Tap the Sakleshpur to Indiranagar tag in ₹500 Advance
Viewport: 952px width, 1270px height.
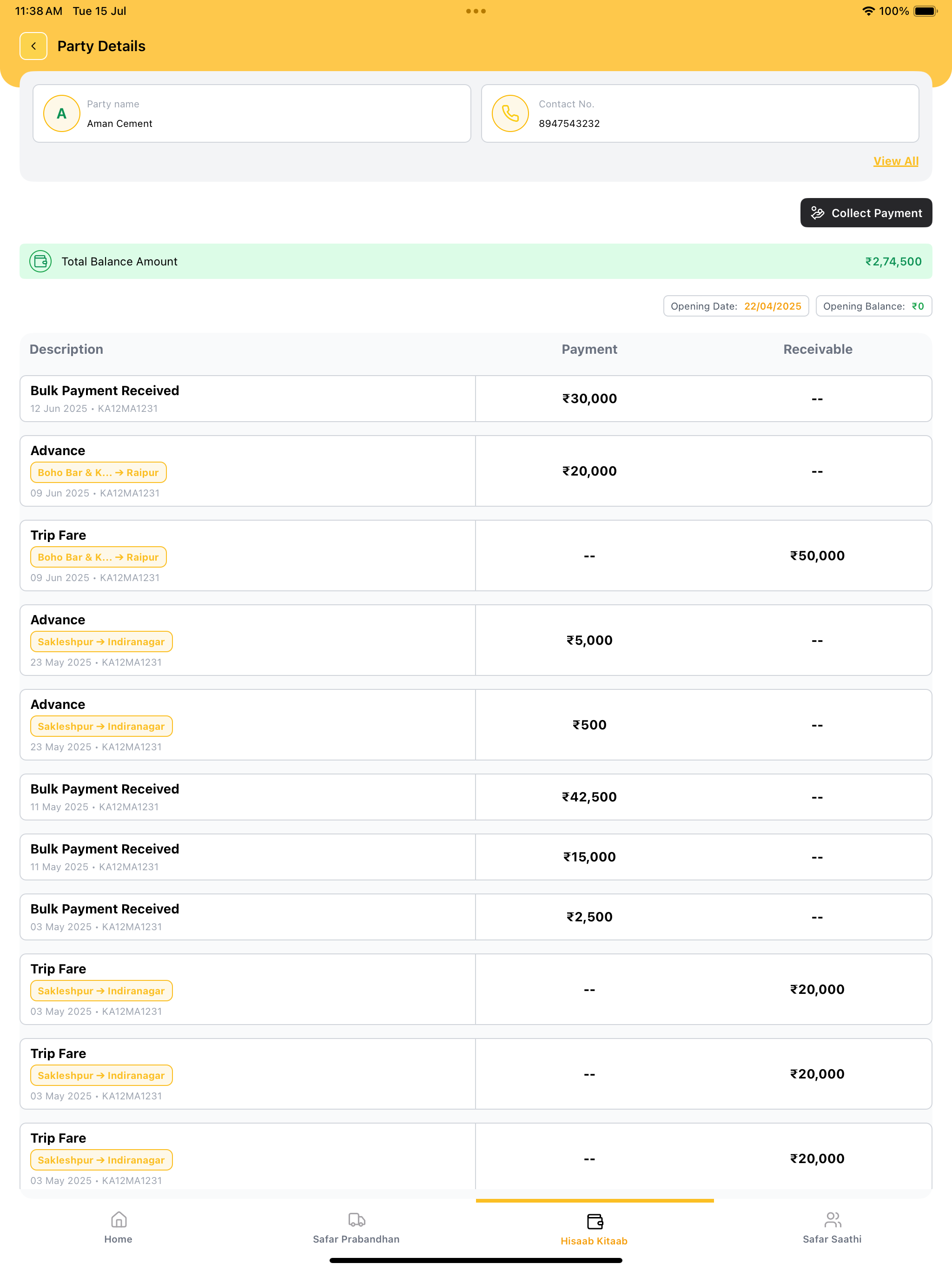click(102, 727)
